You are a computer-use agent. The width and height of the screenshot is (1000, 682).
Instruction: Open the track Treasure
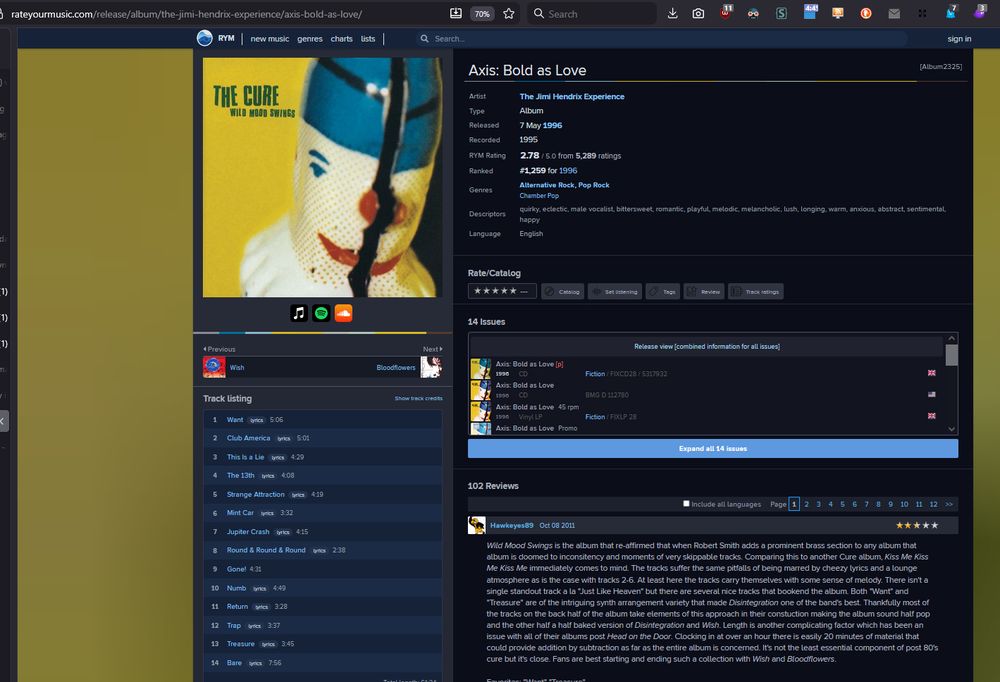240,644
